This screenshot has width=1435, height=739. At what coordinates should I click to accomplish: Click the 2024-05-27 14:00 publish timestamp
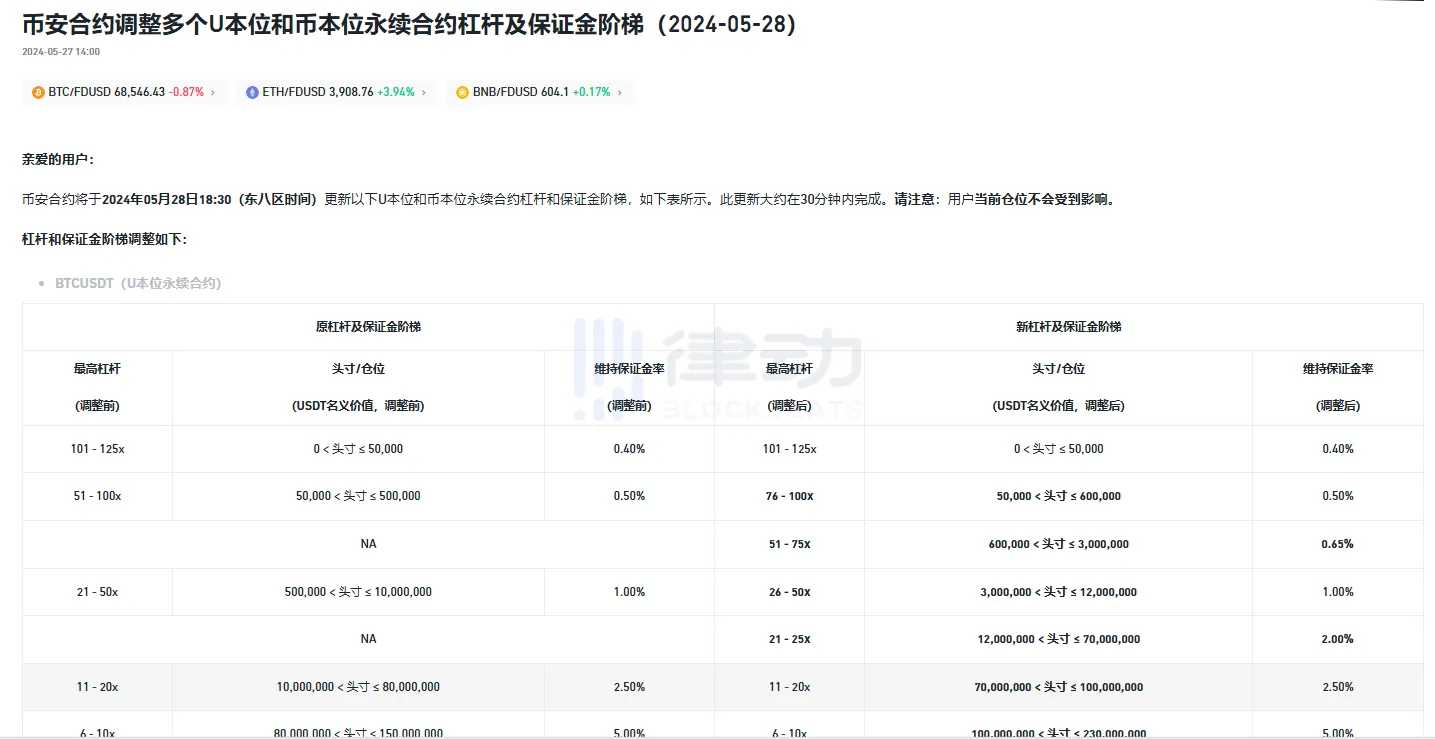[x=61, y=52]
